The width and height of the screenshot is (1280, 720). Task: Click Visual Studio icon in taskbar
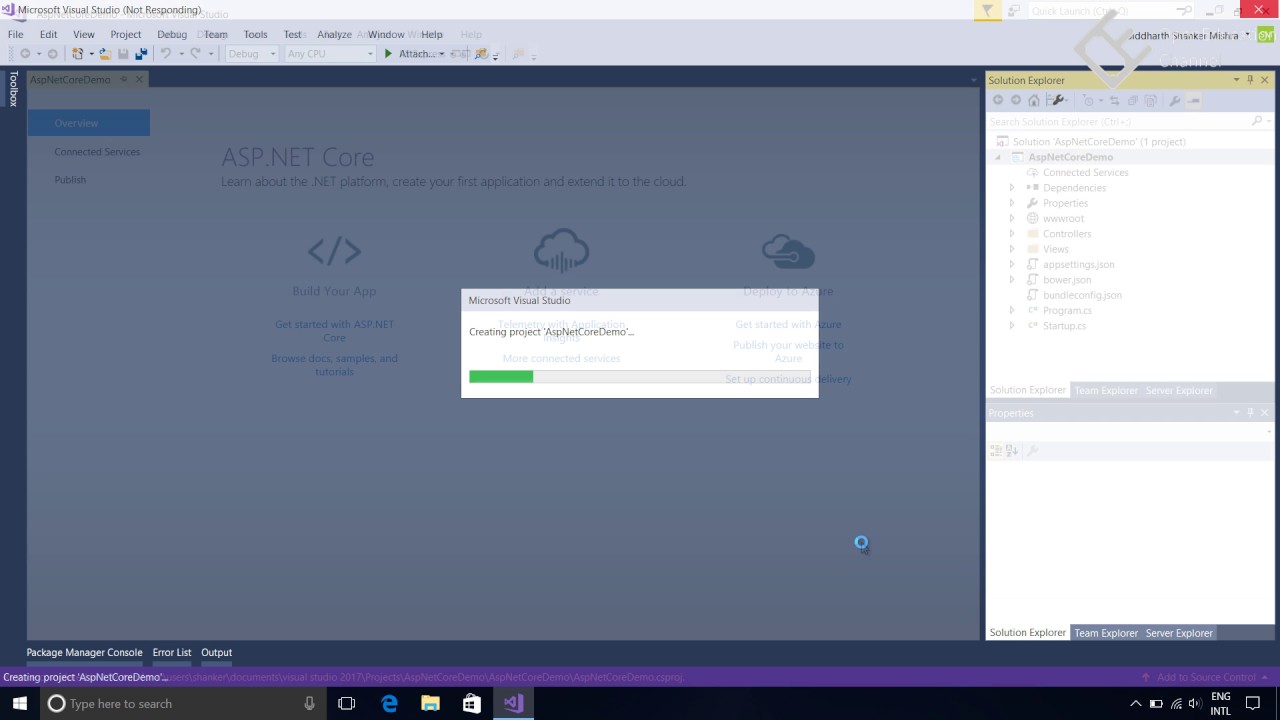(x=513, y=703)
